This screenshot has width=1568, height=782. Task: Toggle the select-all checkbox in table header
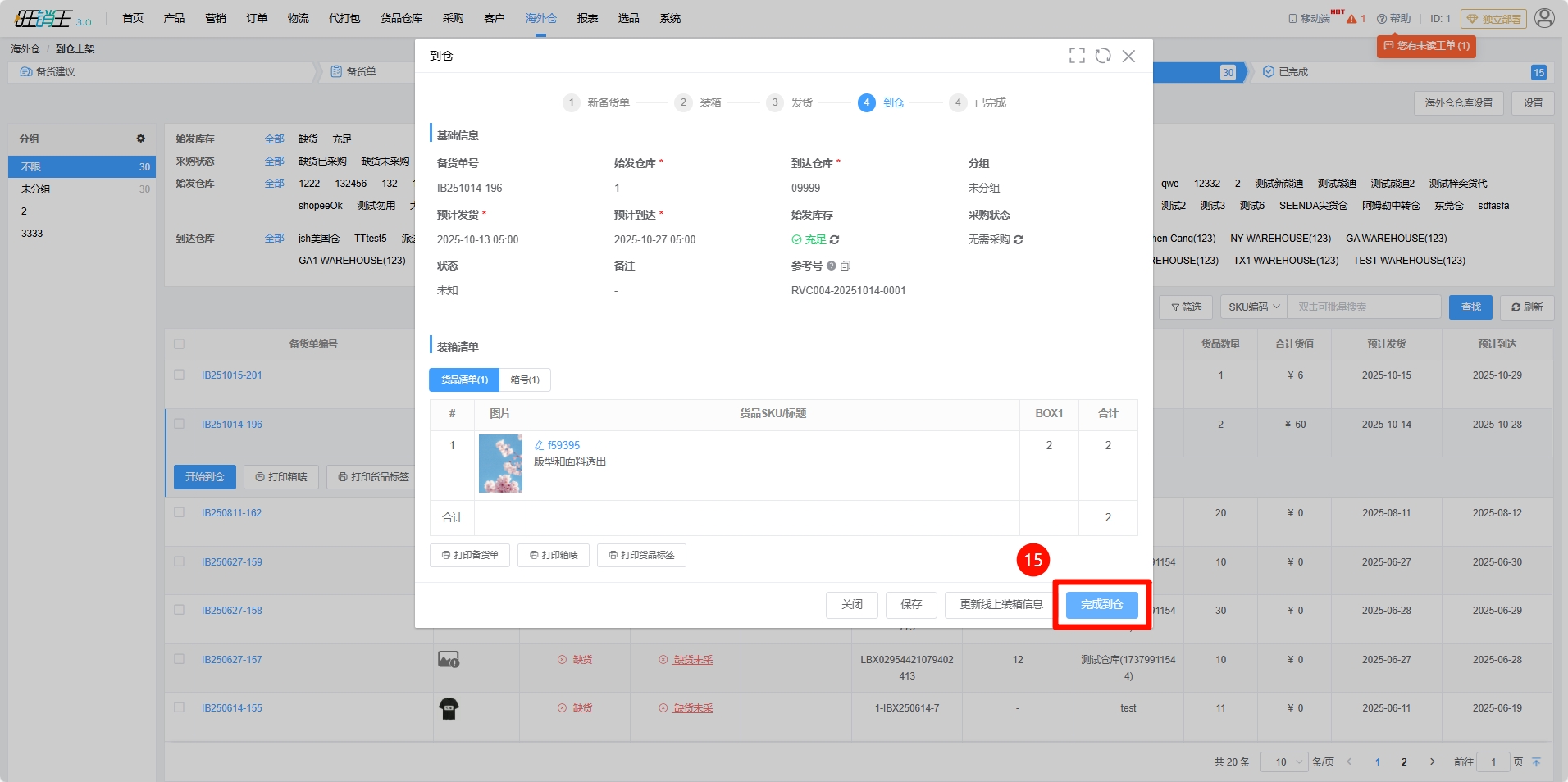click(x=179, y=344)
